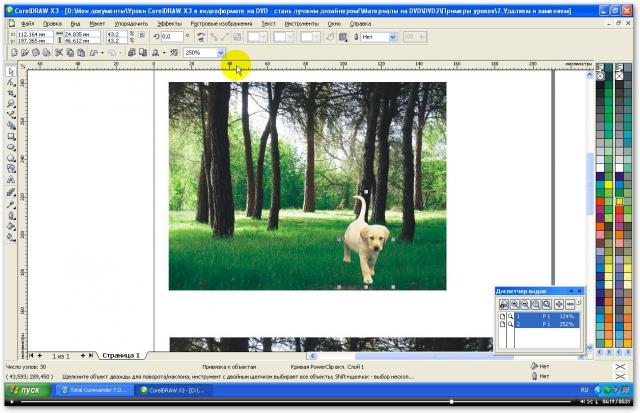This screenshot has height=413, width=640.
Task: Open the wrap style 'Нет' dropdown
Action: pyautogui.click(x=393, y=36)
